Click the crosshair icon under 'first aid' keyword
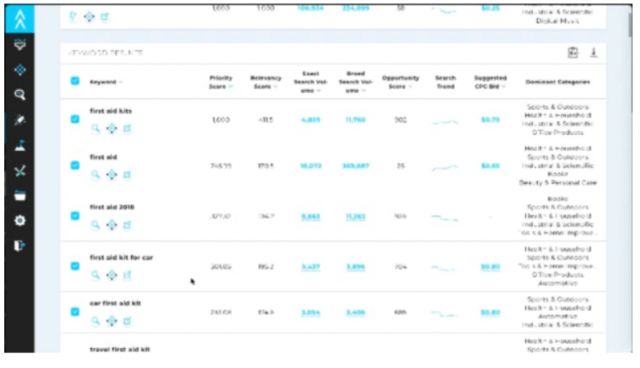Screen dimensions: 640x368 (x=111, y=175)
